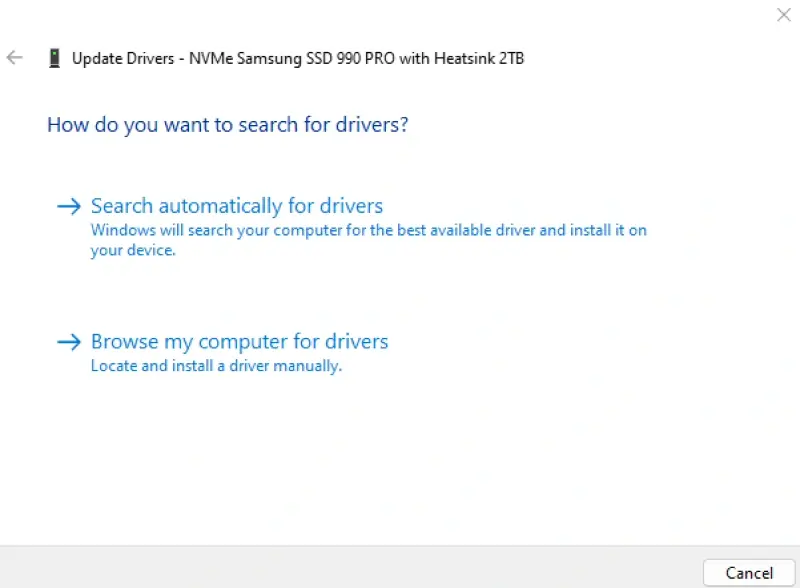Click the navigation back chevron

[x=14, y=57]
